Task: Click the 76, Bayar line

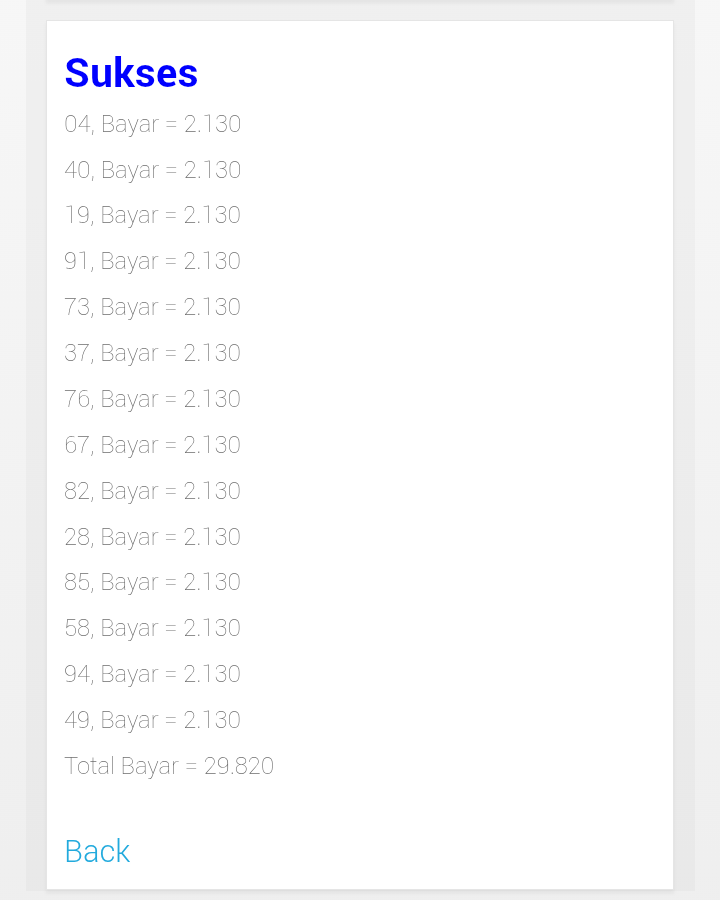Action: (152, 399)
